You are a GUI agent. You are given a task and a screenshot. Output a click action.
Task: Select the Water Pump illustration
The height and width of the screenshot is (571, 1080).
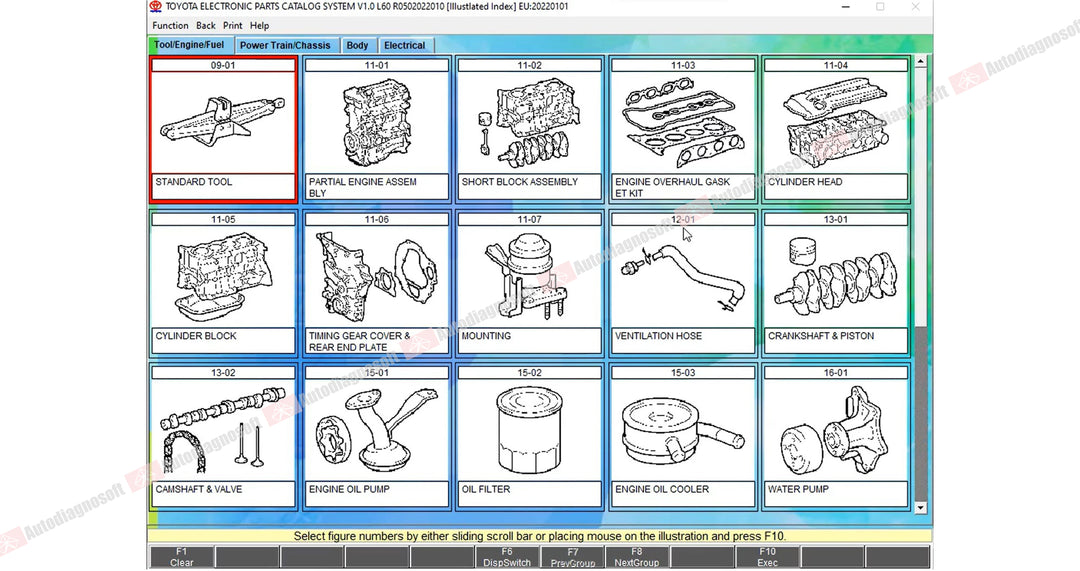pos(835,430)
